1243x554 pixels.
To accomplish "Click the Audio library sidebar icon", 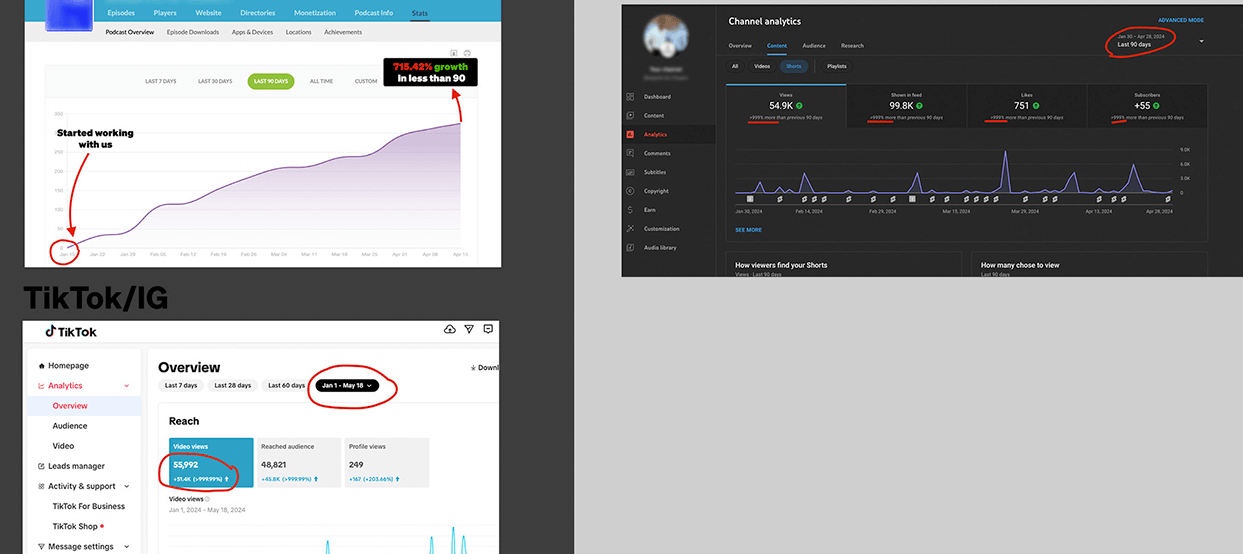I will 630,247.
